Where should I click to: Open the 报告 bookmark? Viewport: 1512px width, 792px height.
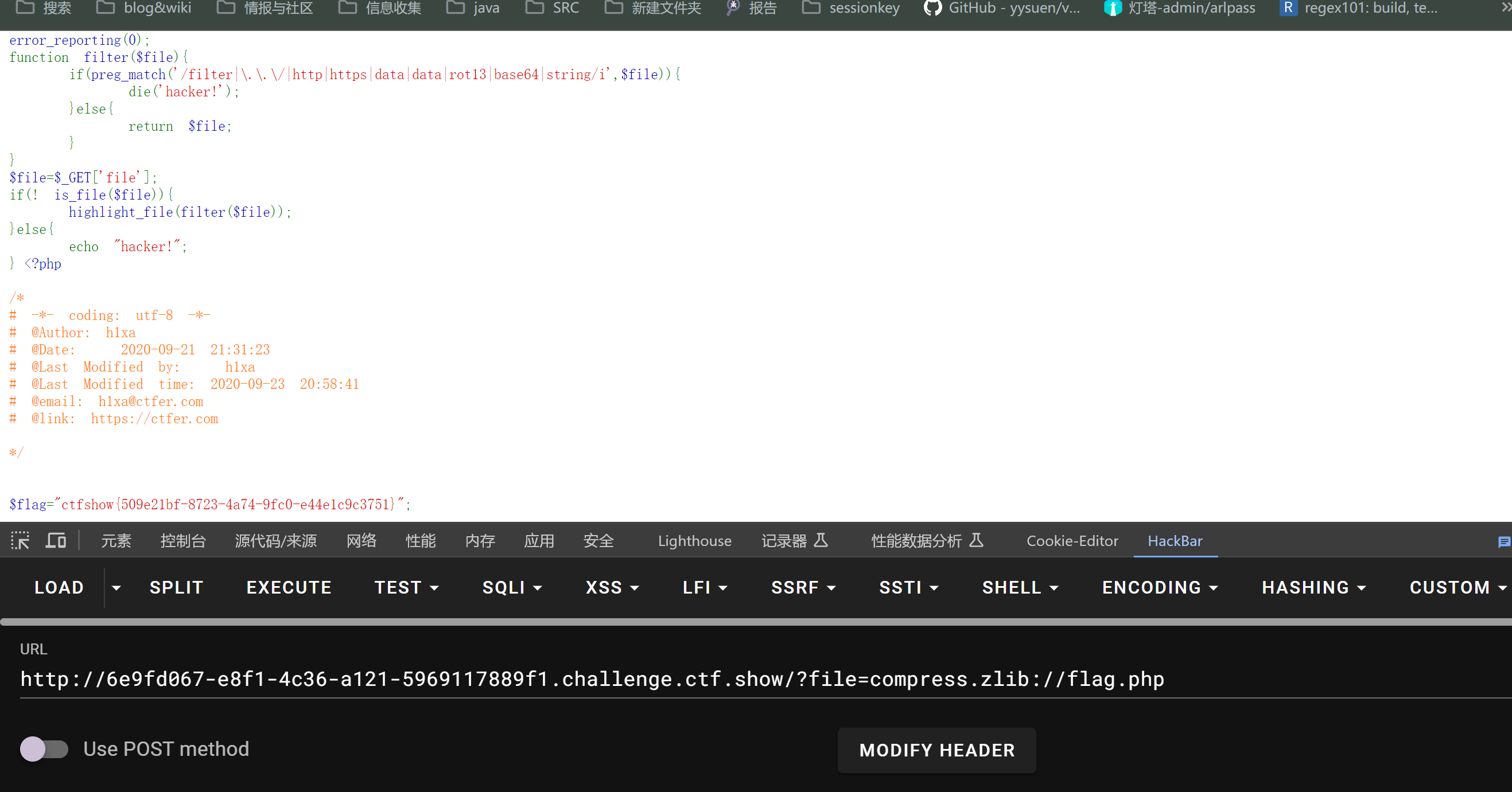(751, 8)
